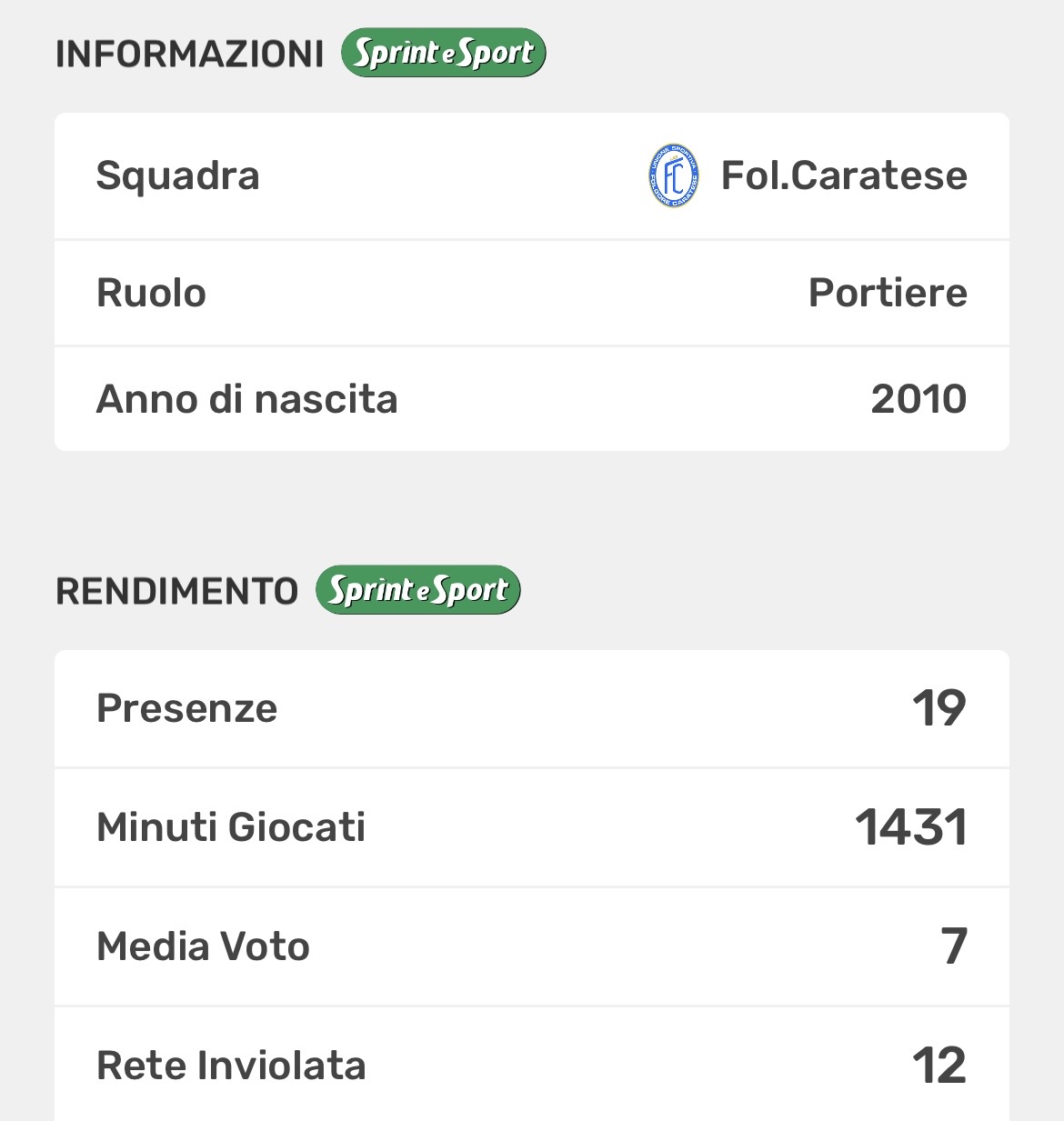Click the Sprint e Sport badge beside Informazioni
The height and width of the screenshot is (1121, 1064).
pos(443,53)
